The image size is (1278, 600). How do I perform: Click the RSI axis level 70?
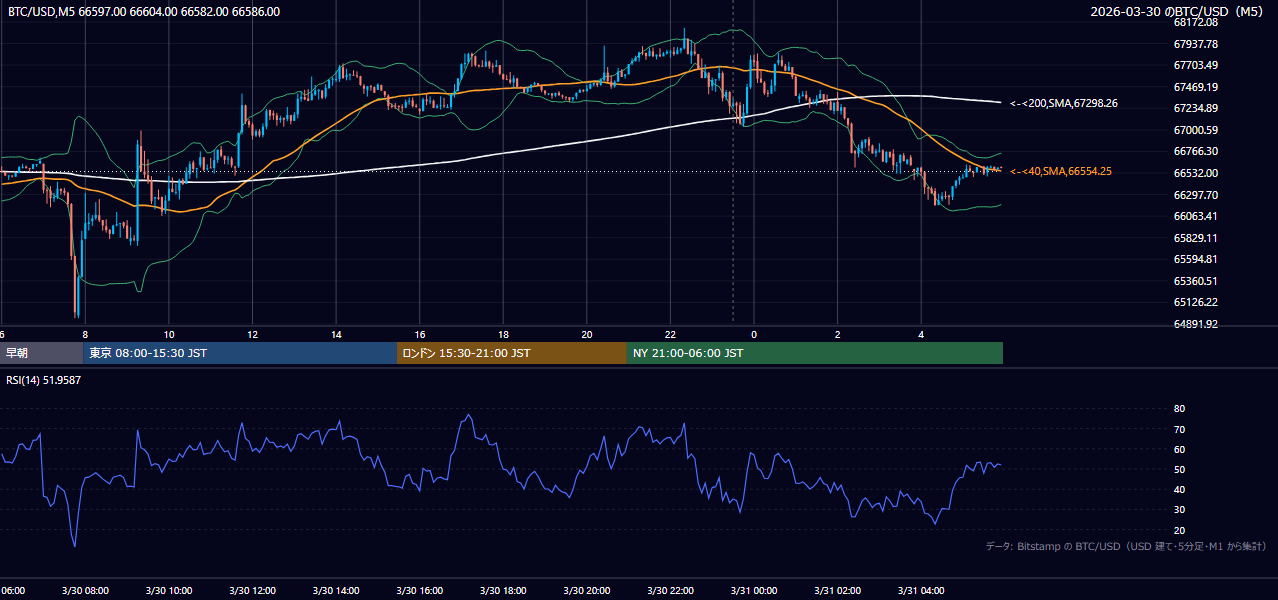(1179, 429)
